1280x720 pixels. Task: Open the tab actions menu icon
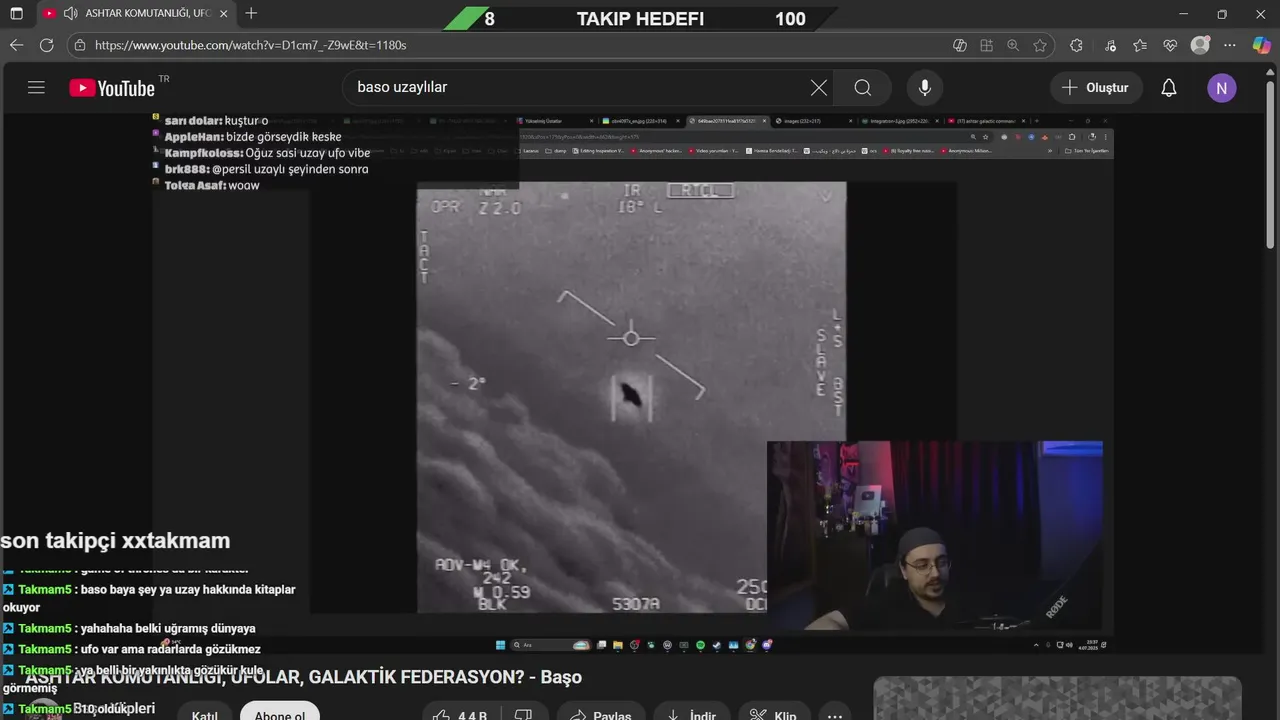[16, 14]
